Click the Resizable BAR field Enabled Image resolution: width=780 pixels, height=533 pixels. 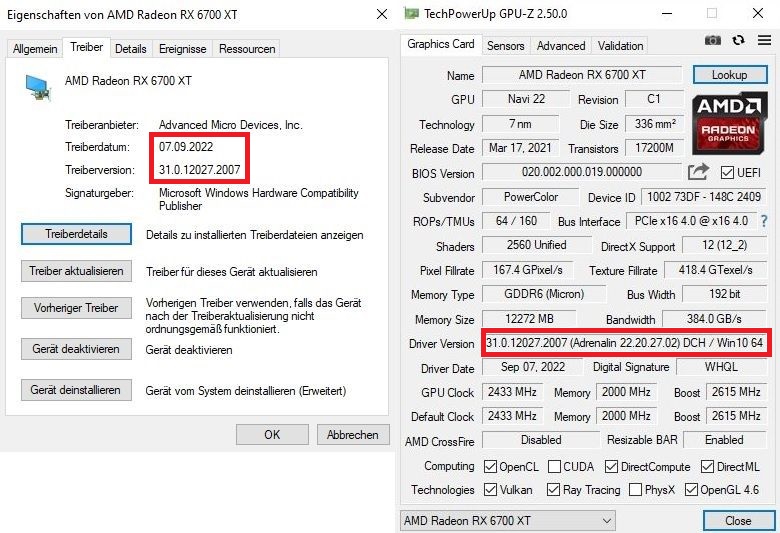[725, 440]
